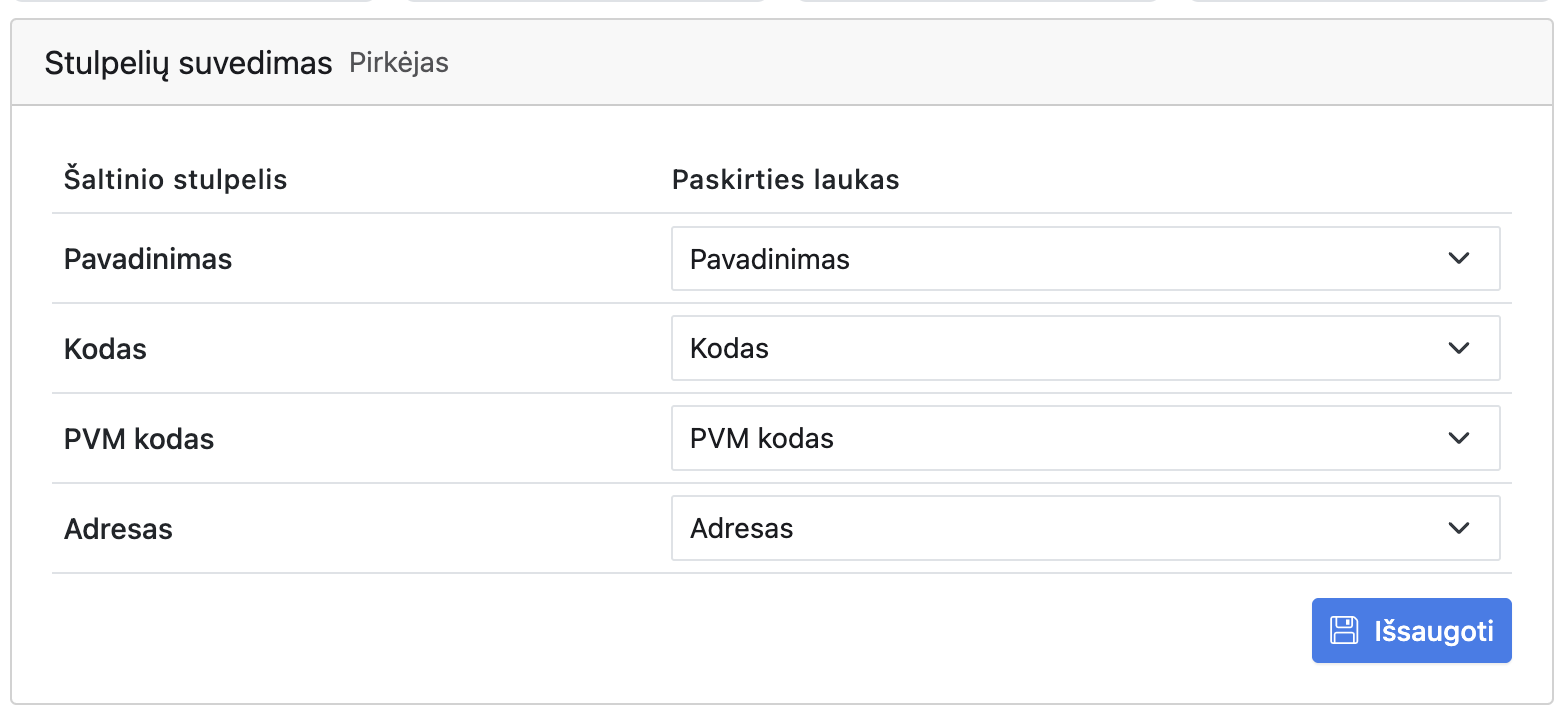The height and width of the screenshot is (722, 1566).
Task: Expand the Kodas destination field dropdown
Action: [1085, 349]
